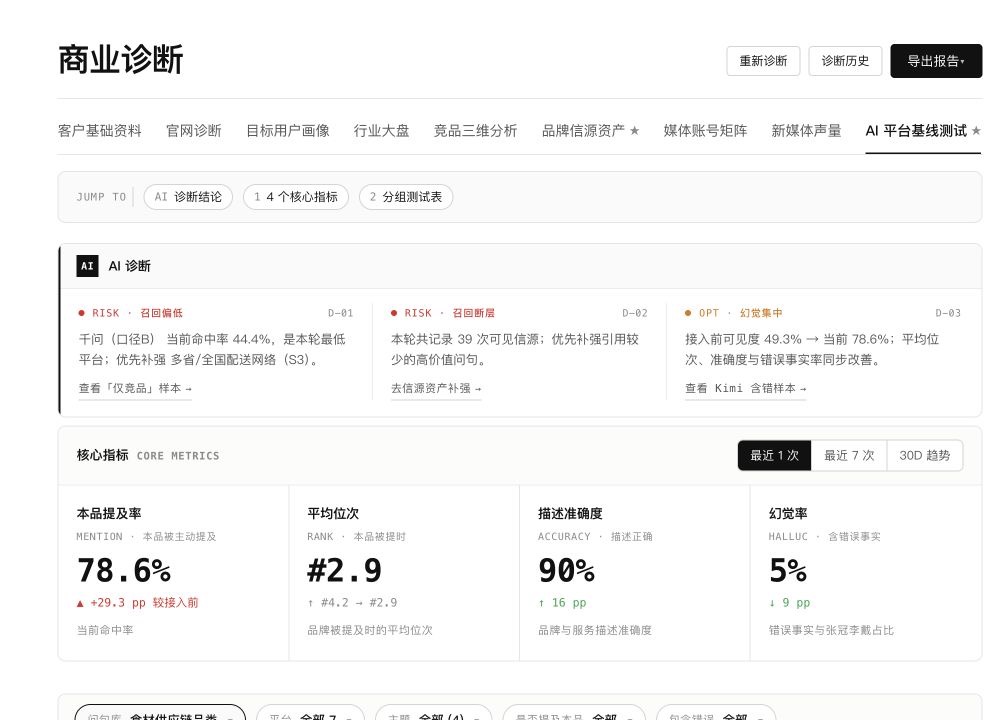Image resolution: width=1000 pixels, height=720 pixels.
Task: Click the star beside 品牌信源资产
Action: point(635,131)
